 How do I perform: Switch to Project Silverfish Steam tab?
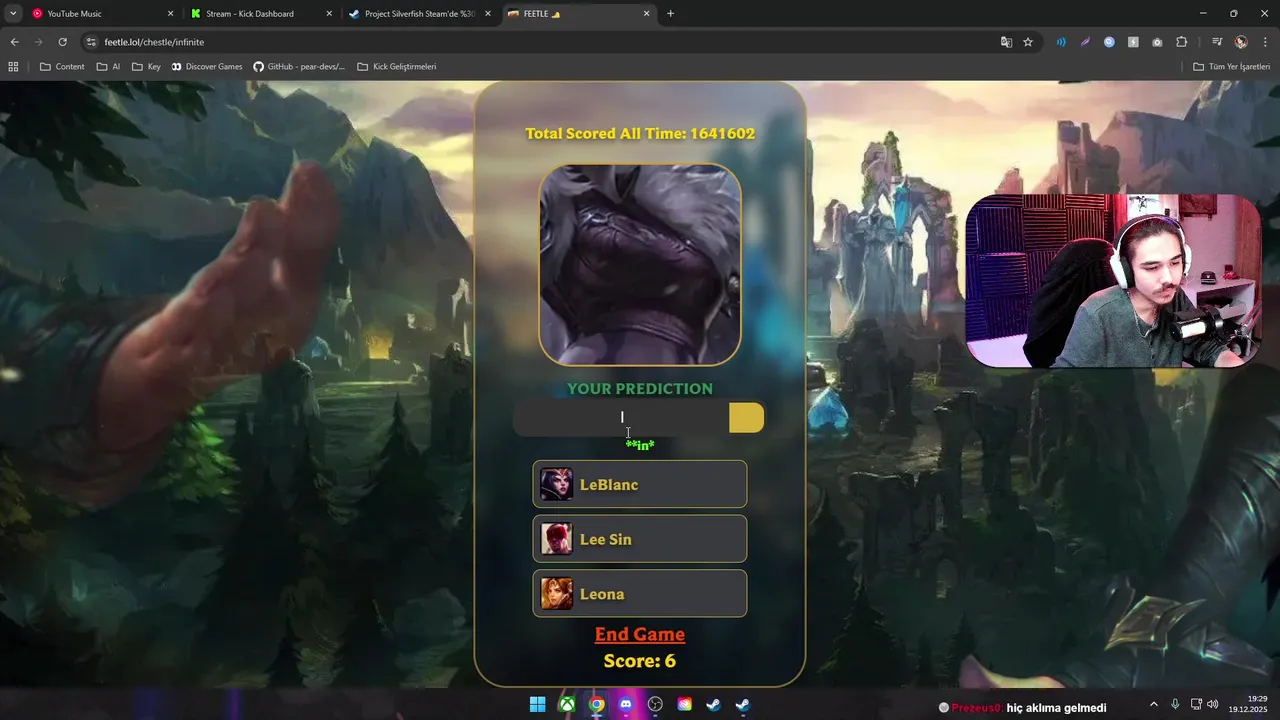click(x=420, y=14)
